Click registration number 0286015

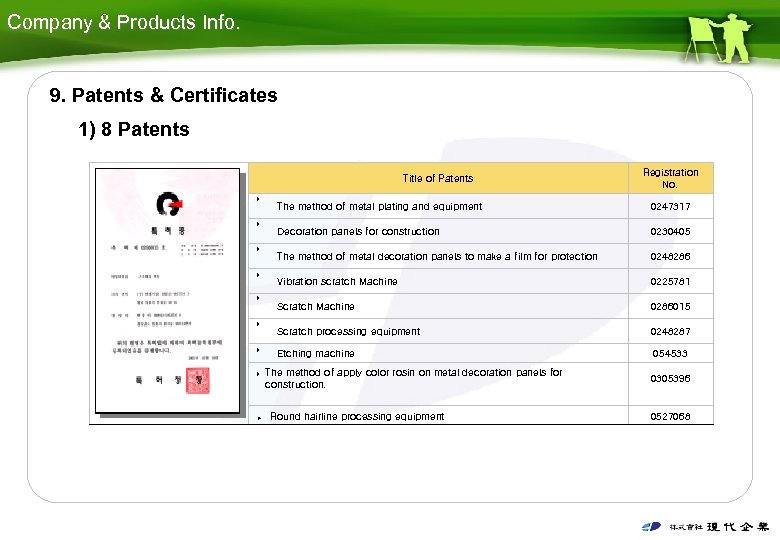tap(670, 306)
